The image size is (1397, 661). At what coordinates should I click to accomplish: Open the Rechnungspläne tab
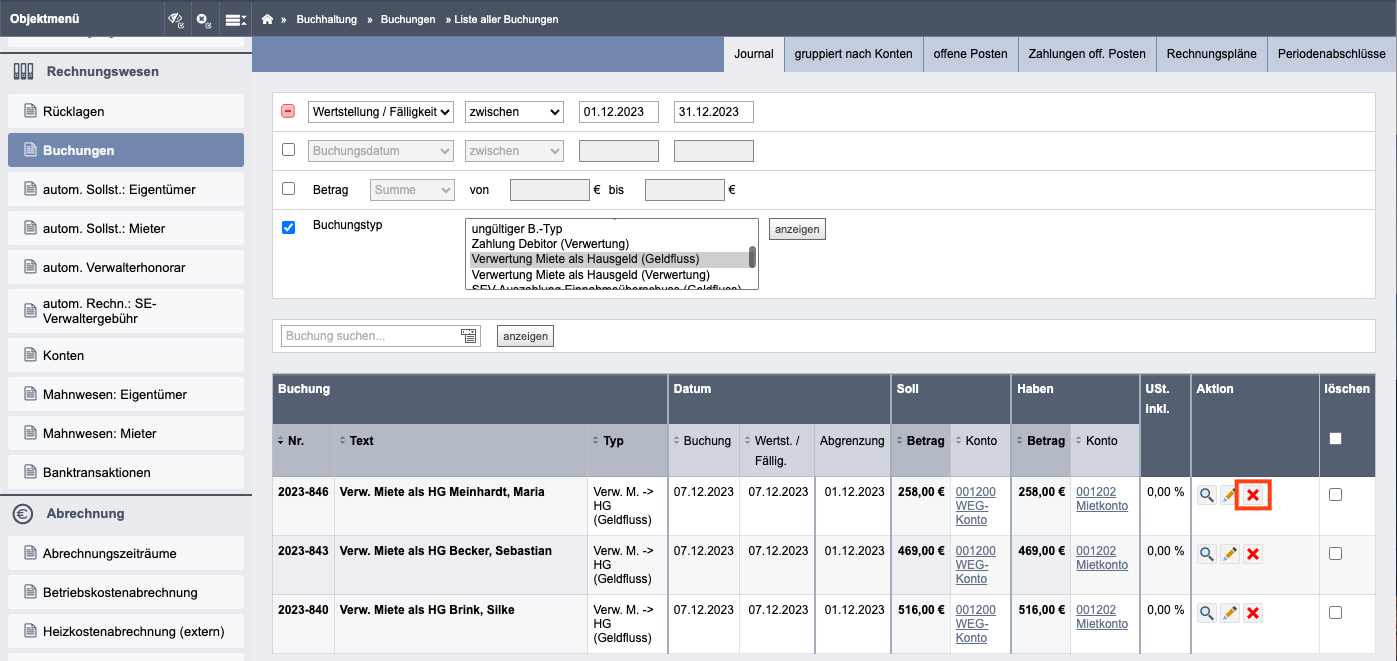pyautogui.click(x=1211, y=54)
